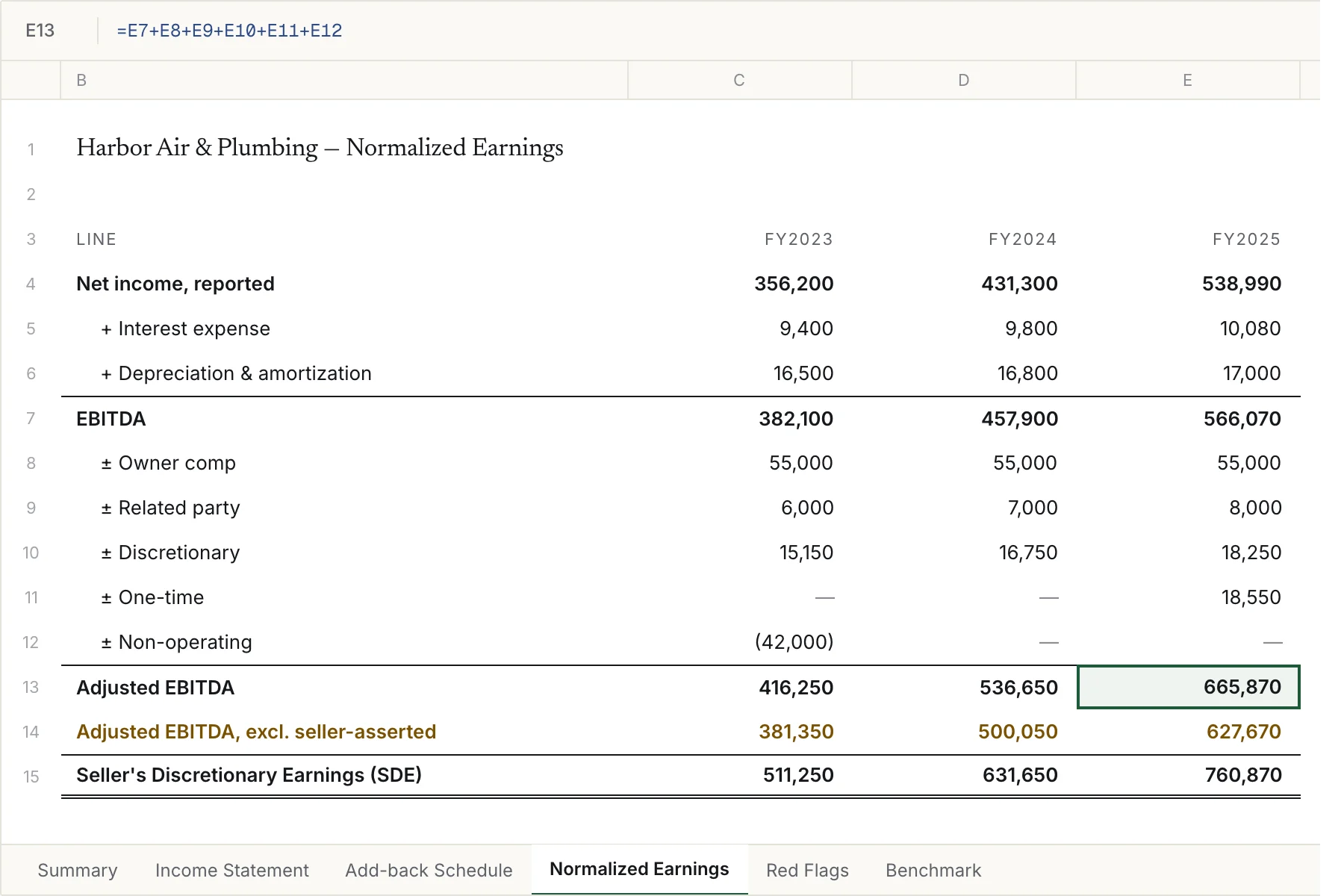
Task: Select column E header
Action: 1187,80
